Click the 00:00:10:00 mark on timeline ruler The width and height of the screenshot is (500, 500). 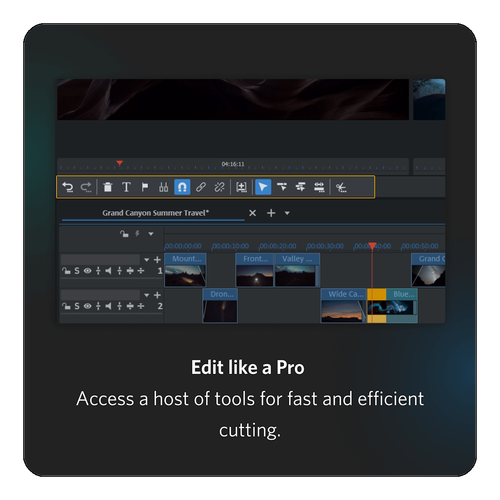(231, 246)
